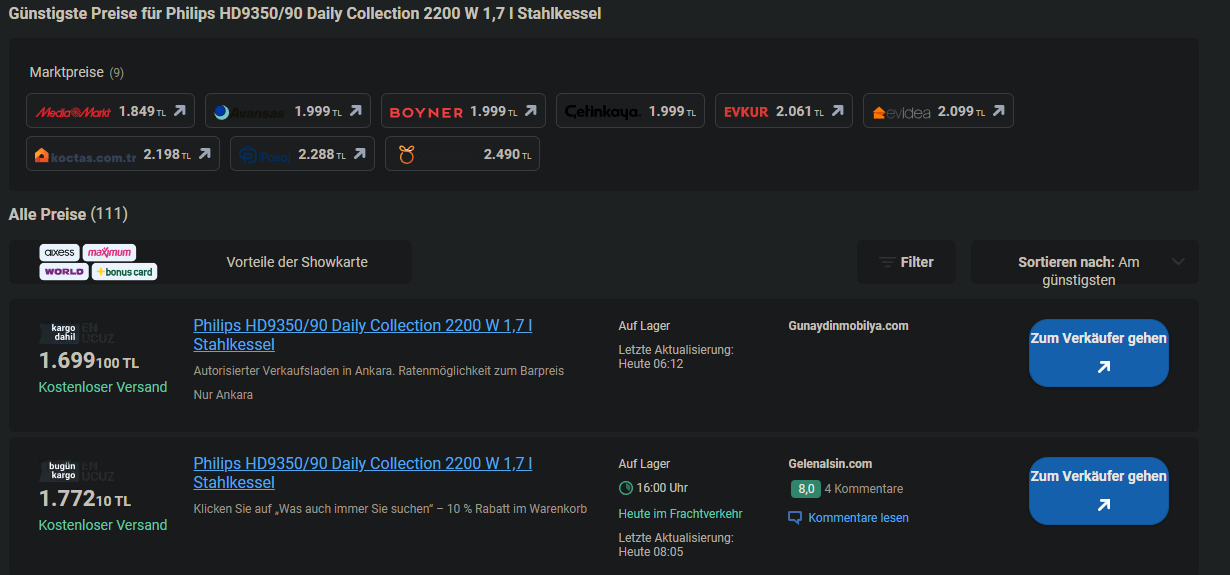Open Philips kettle link in Gelenalsin row
The width and height of the screenshot is (1230, 575).
(362, 473)
